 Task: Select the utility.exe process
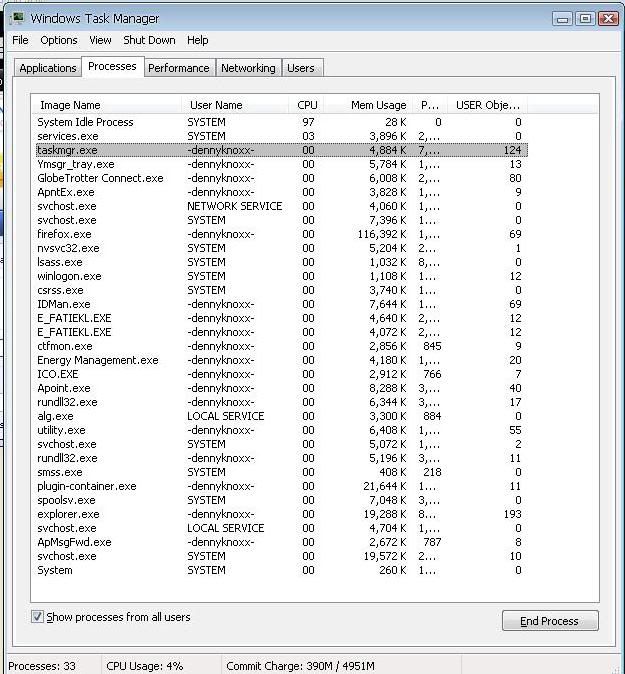(282, 430)
